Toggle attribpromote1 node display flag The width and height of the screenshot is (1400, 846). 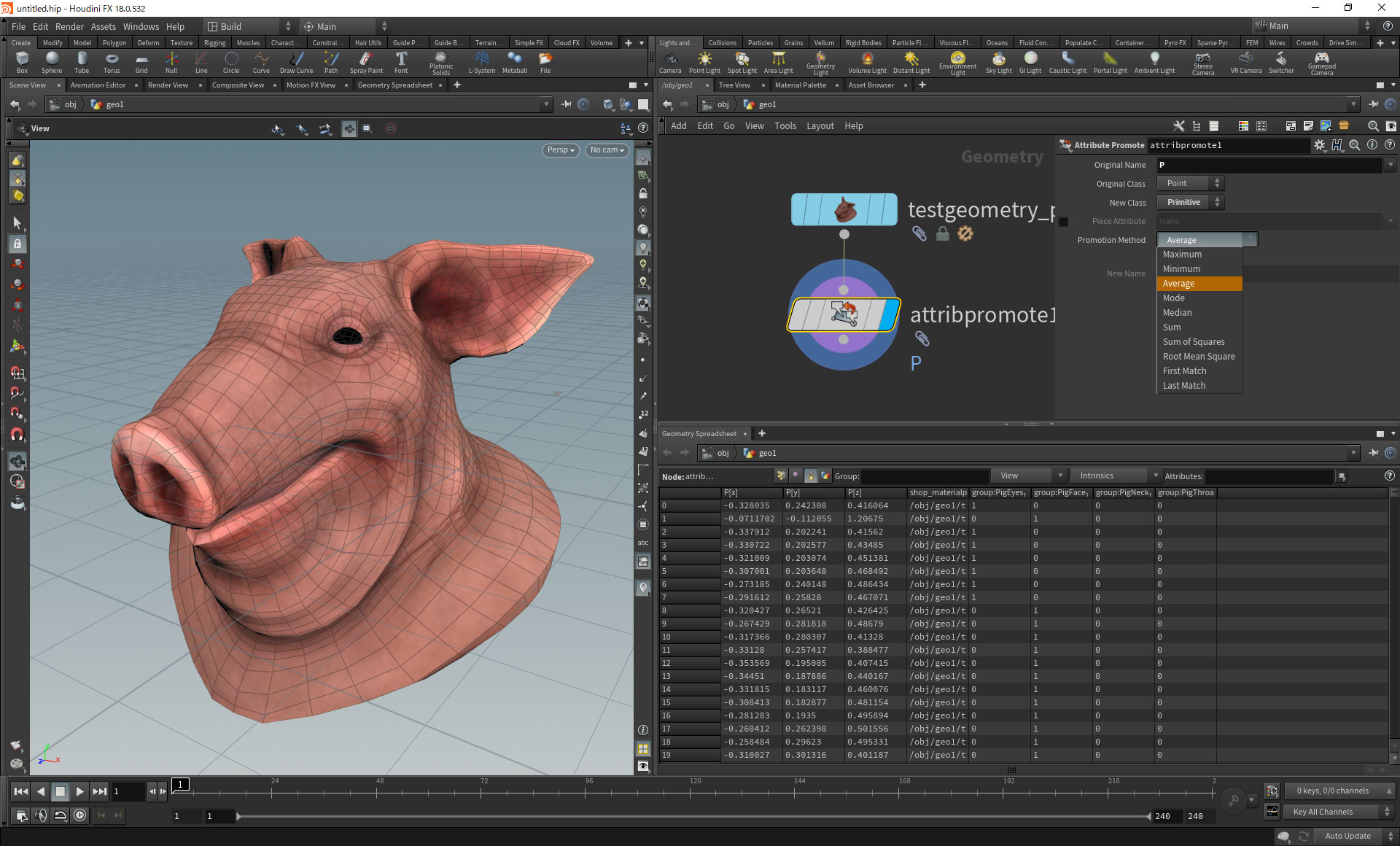coord(889,315)
